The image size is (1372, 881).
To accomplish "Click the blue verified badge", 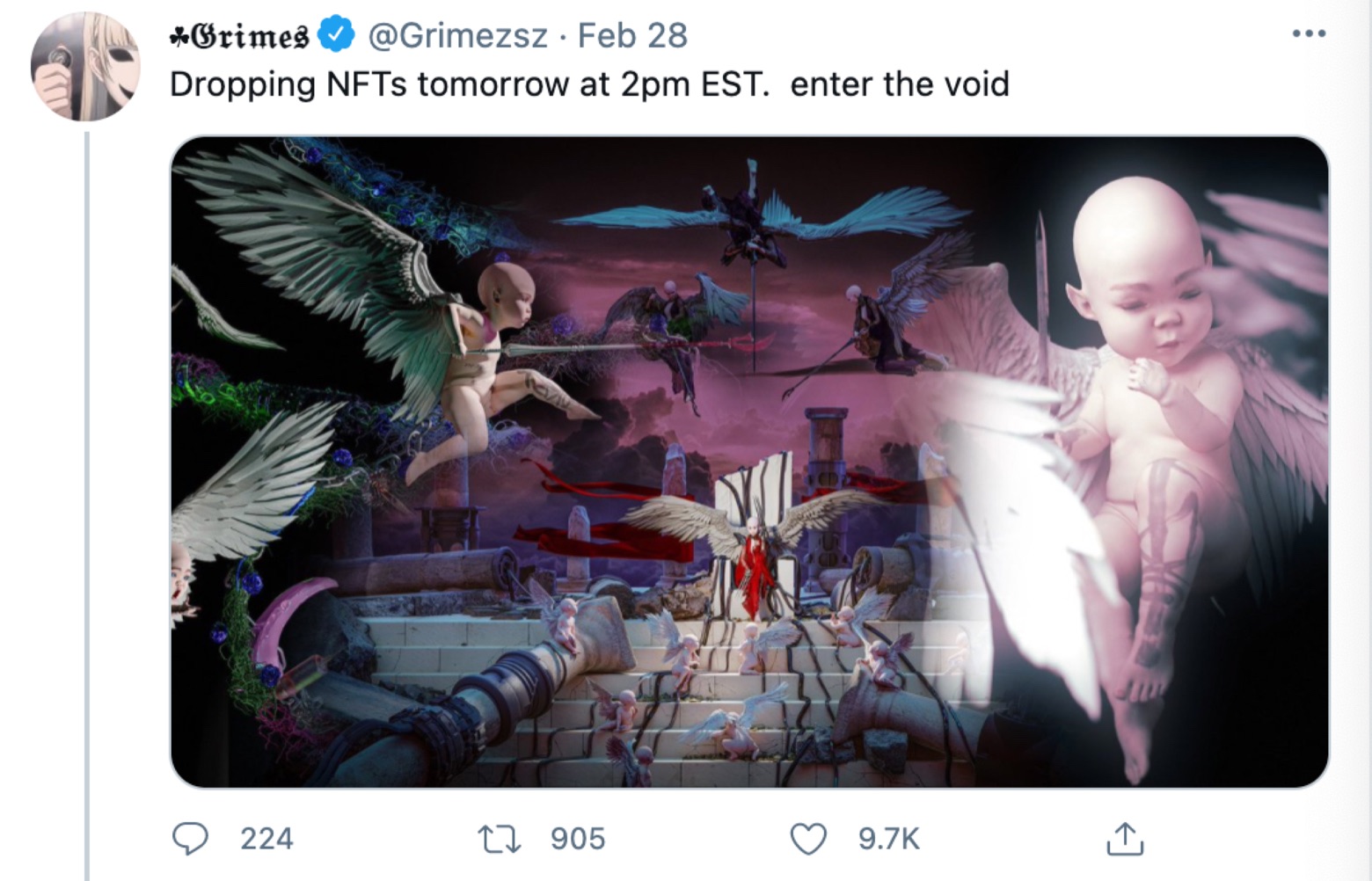I will [335, 35].
